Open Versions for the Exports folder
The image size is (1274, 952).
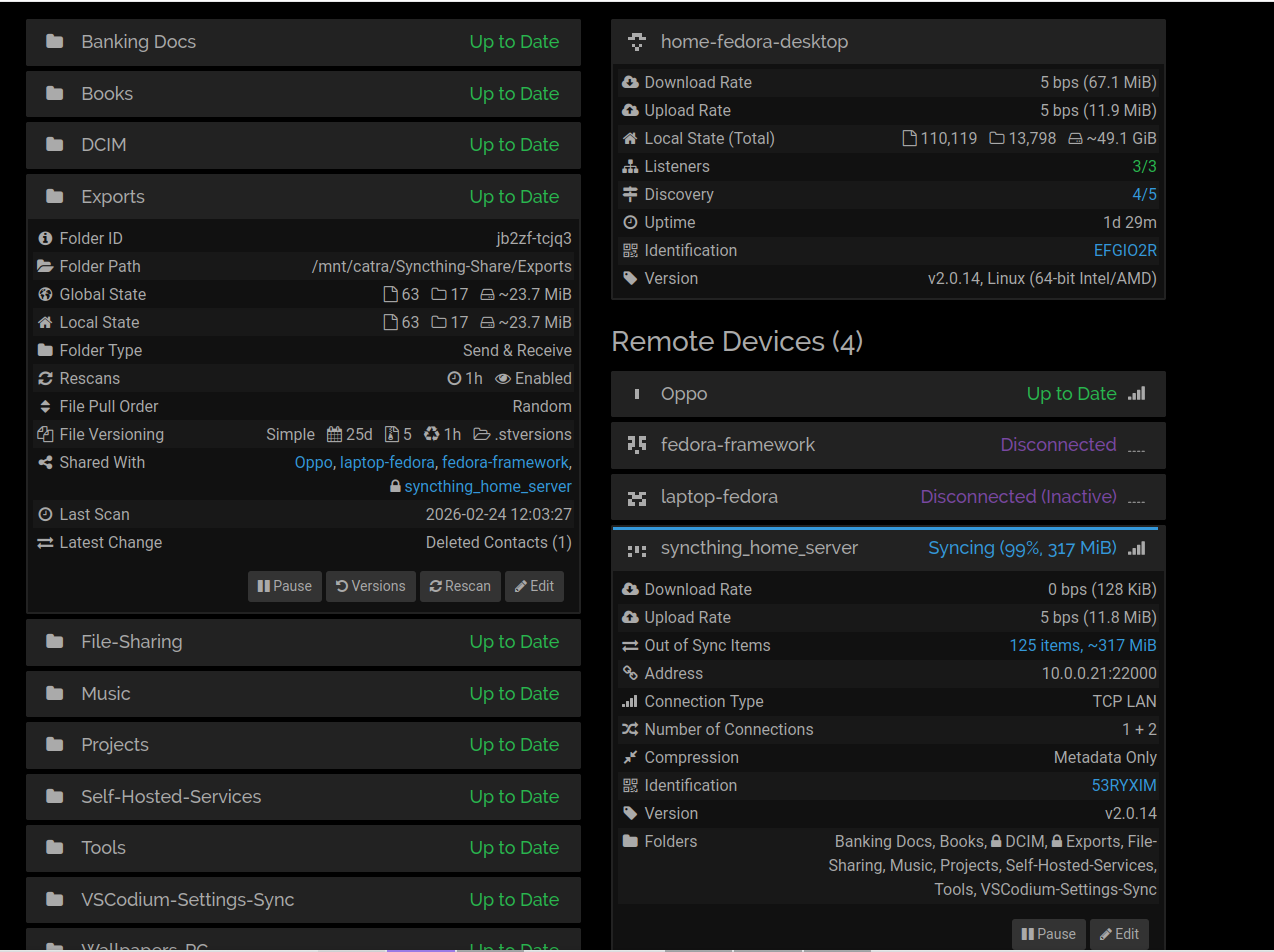370,586
